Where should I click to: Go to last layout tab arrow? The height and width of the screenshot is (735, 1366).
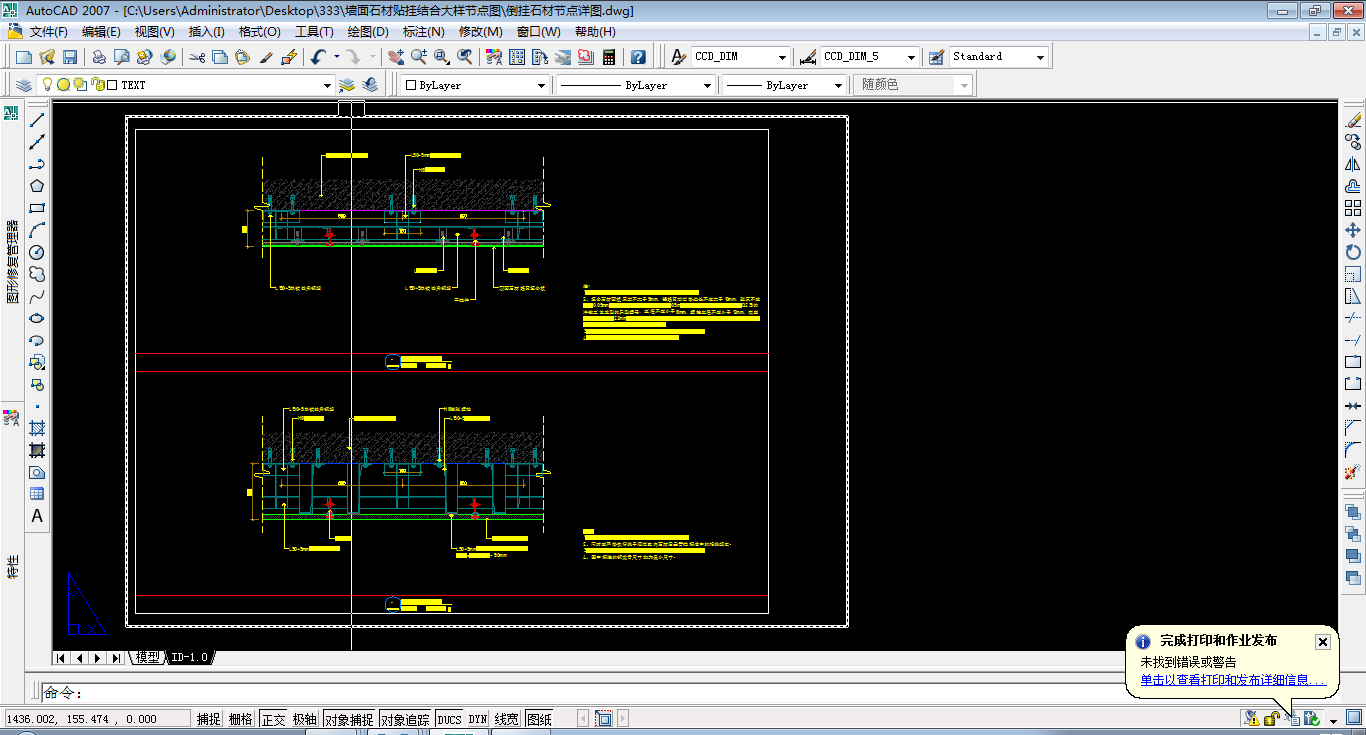click(116, 658)
